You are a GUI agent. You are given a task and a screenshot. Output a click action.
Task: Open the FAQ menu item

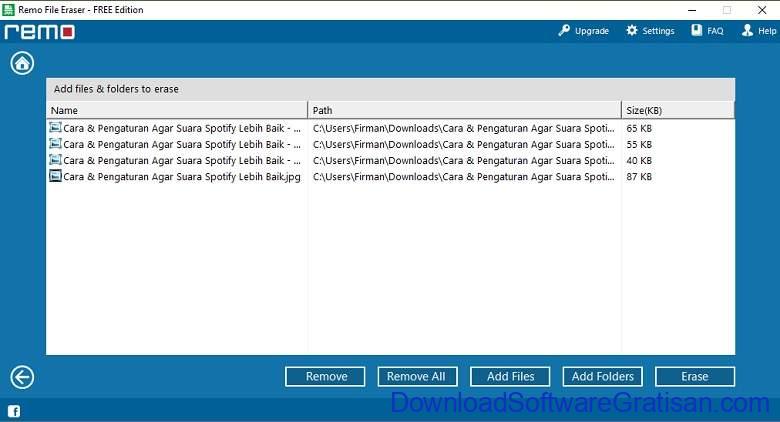[707, 31]
